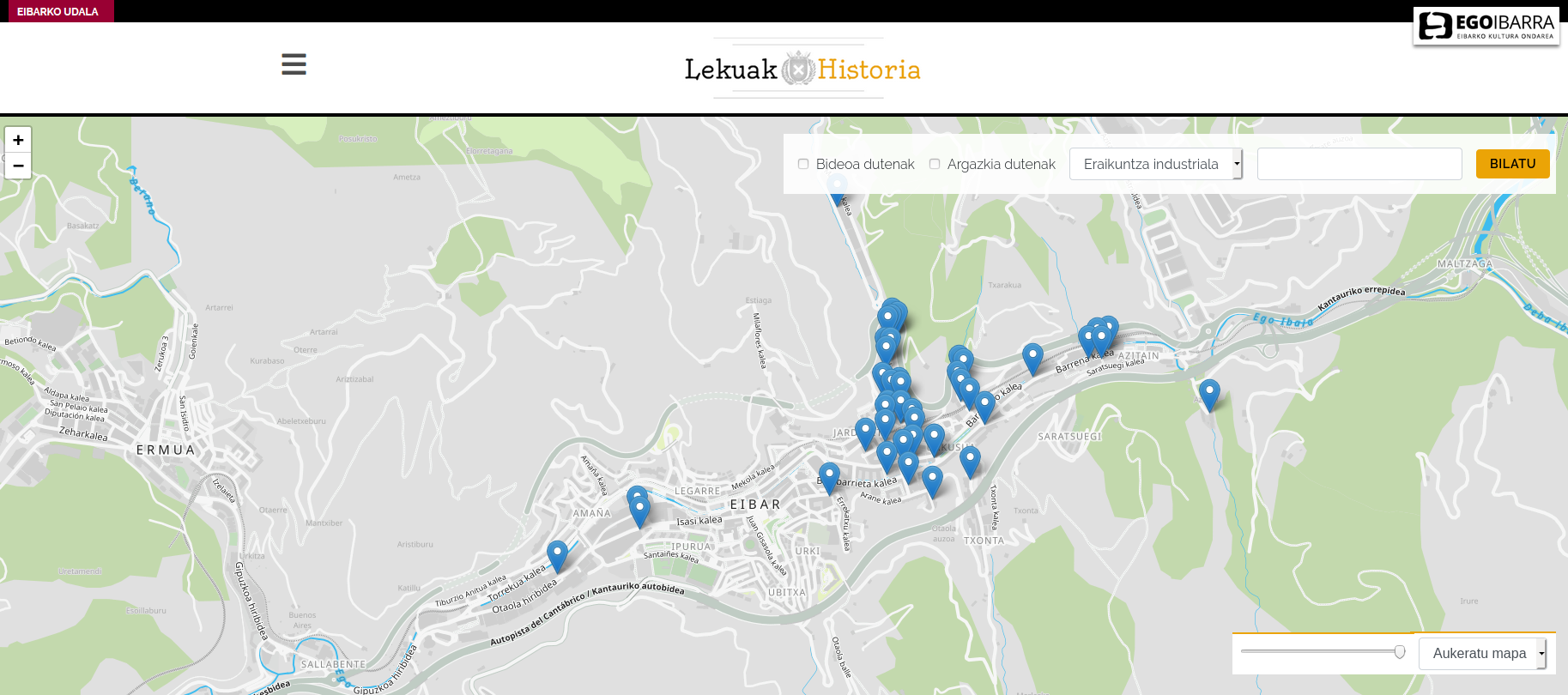Click the map marker near Amaña

pyautogui.click(x=639, y=509)
